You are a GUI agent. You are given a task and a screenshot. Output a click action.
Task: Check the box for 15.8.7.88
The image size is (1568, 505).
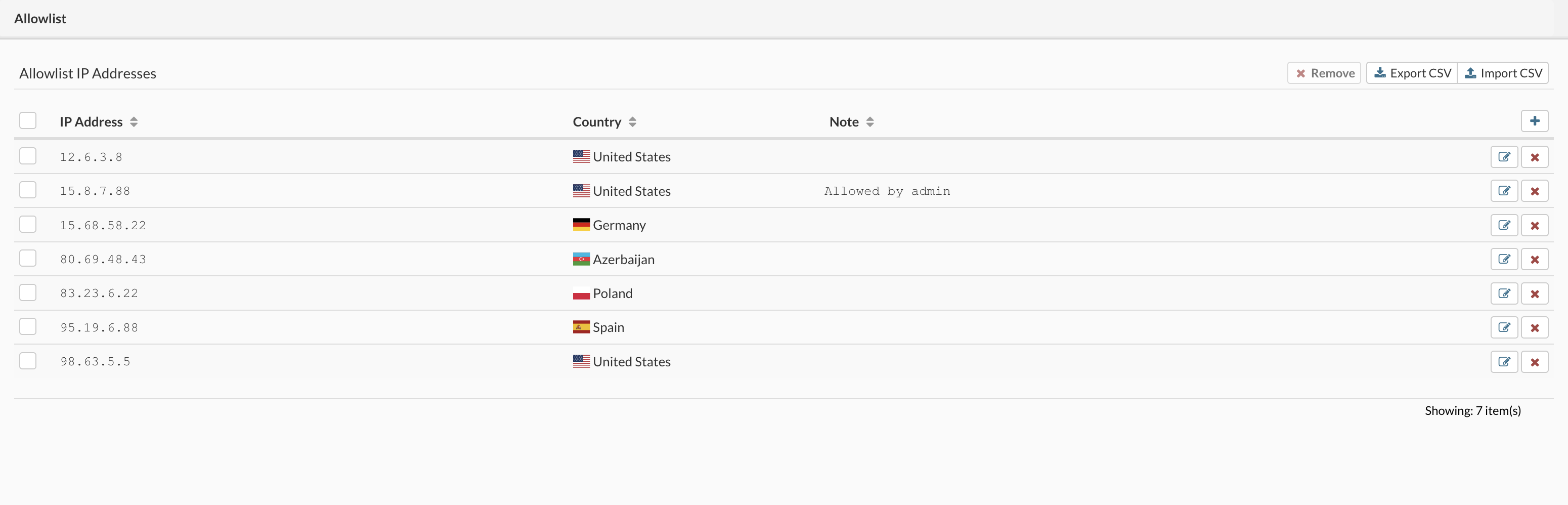(x=27, y=190)
